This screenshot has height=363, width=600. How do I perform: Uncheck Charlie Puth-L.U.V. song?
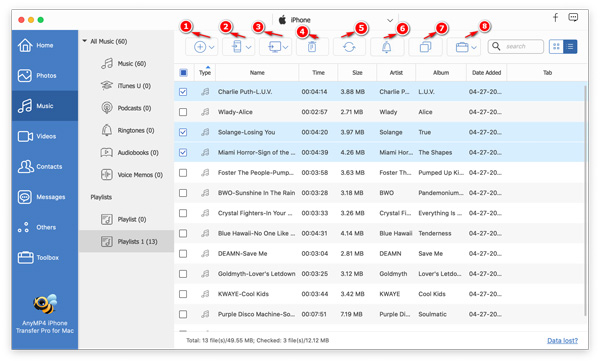pos(183,92)
